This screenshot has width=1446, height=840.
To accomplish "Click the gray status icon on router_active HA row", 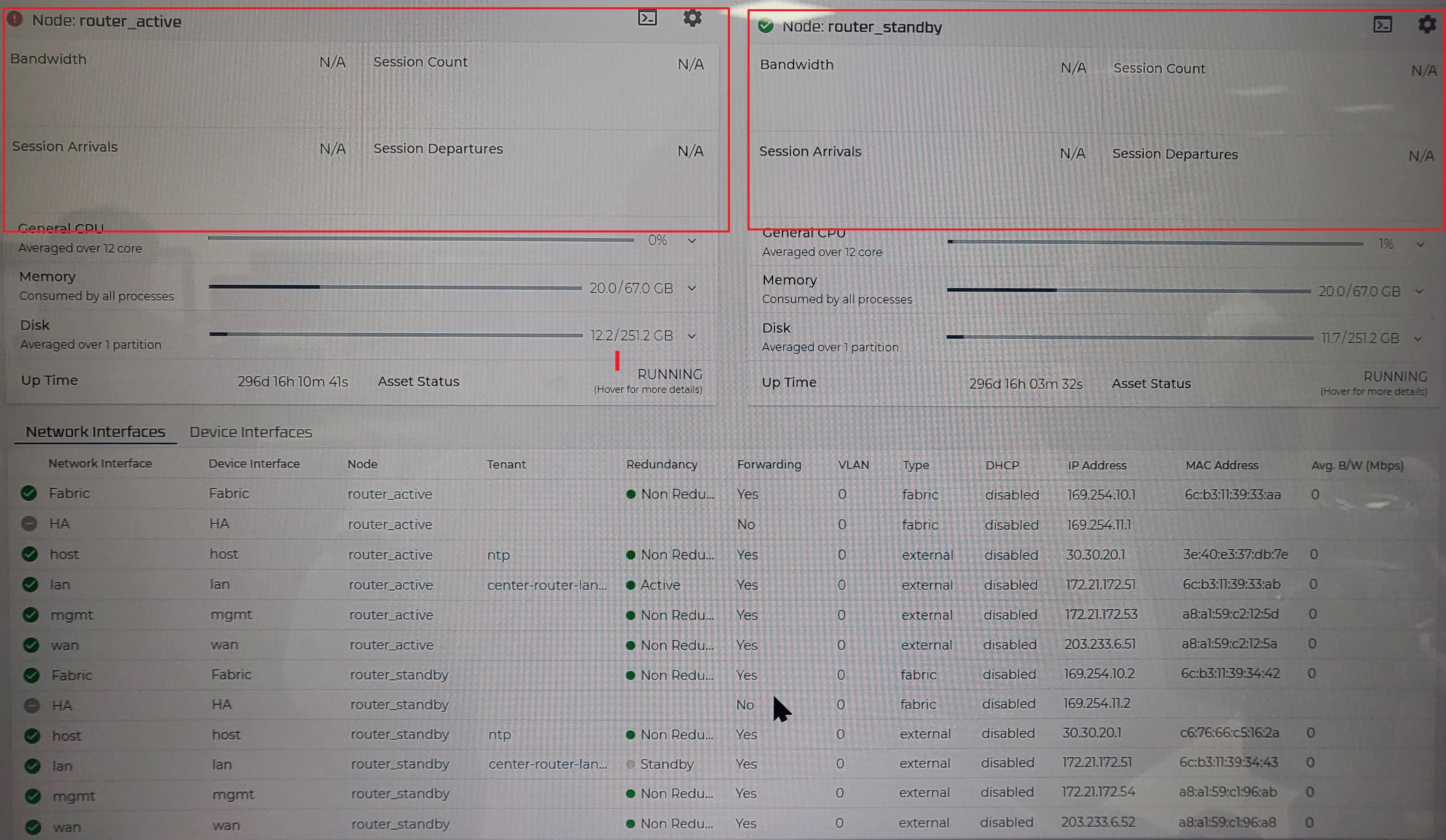I will (x=30, y=523).
